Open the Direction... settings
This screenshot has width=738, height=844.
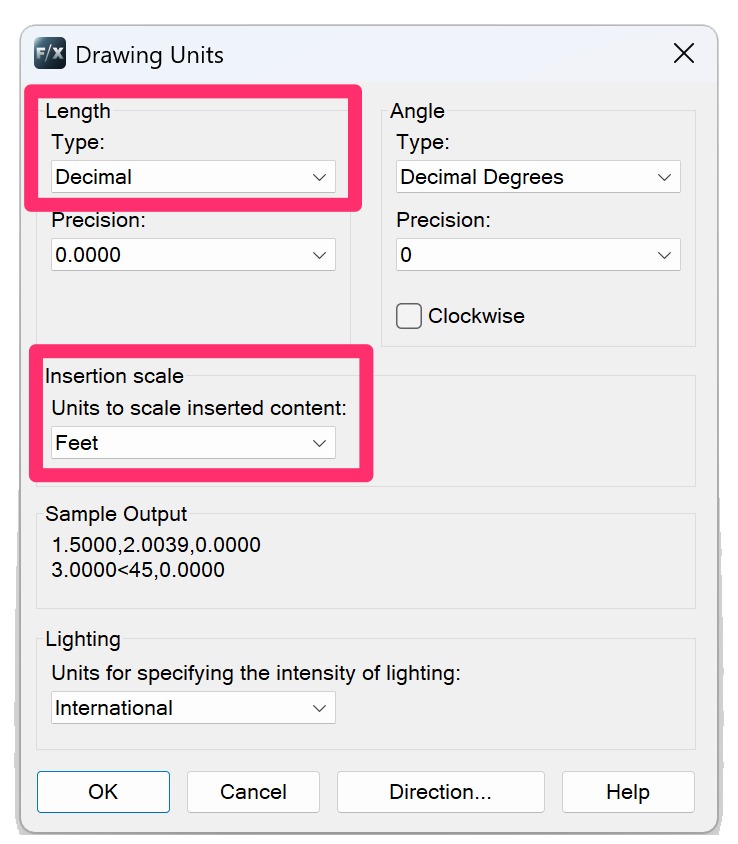(440, 792)
